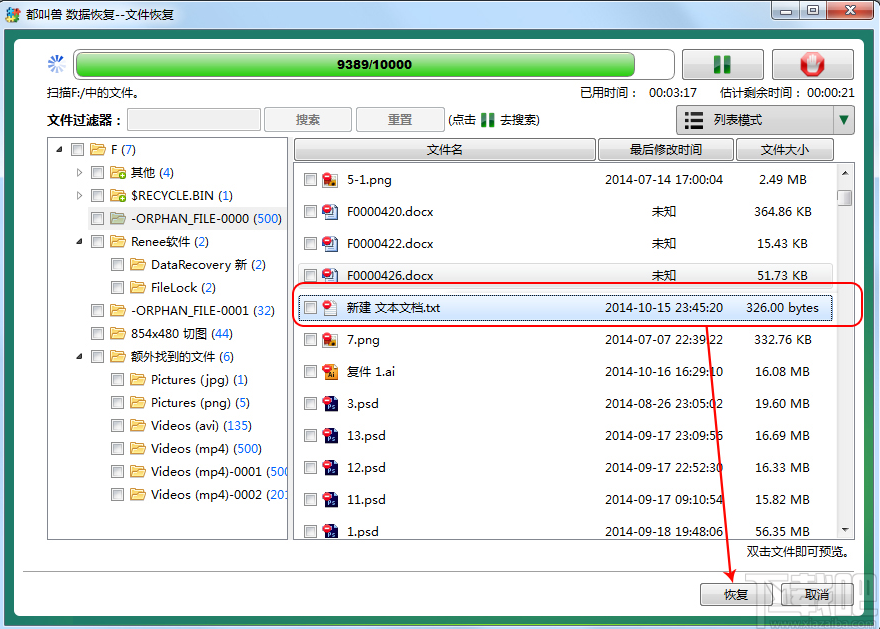Click the 16.08 MB size cell
Image resolution: width=880 pixels, height=629 pixels.
click(782, 371)
